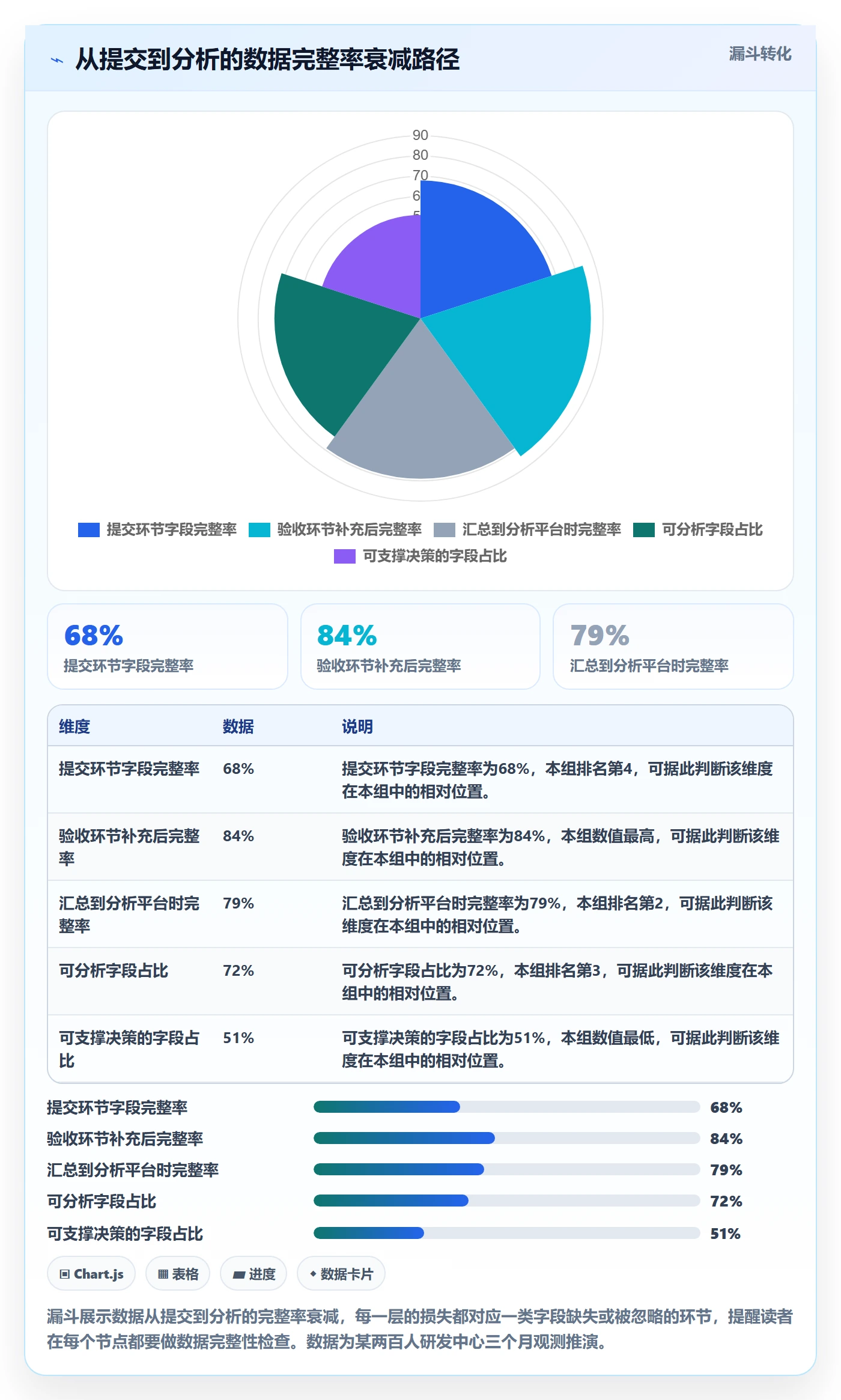Toggle legend swatch for 可分析字段占比

(644, 530)
